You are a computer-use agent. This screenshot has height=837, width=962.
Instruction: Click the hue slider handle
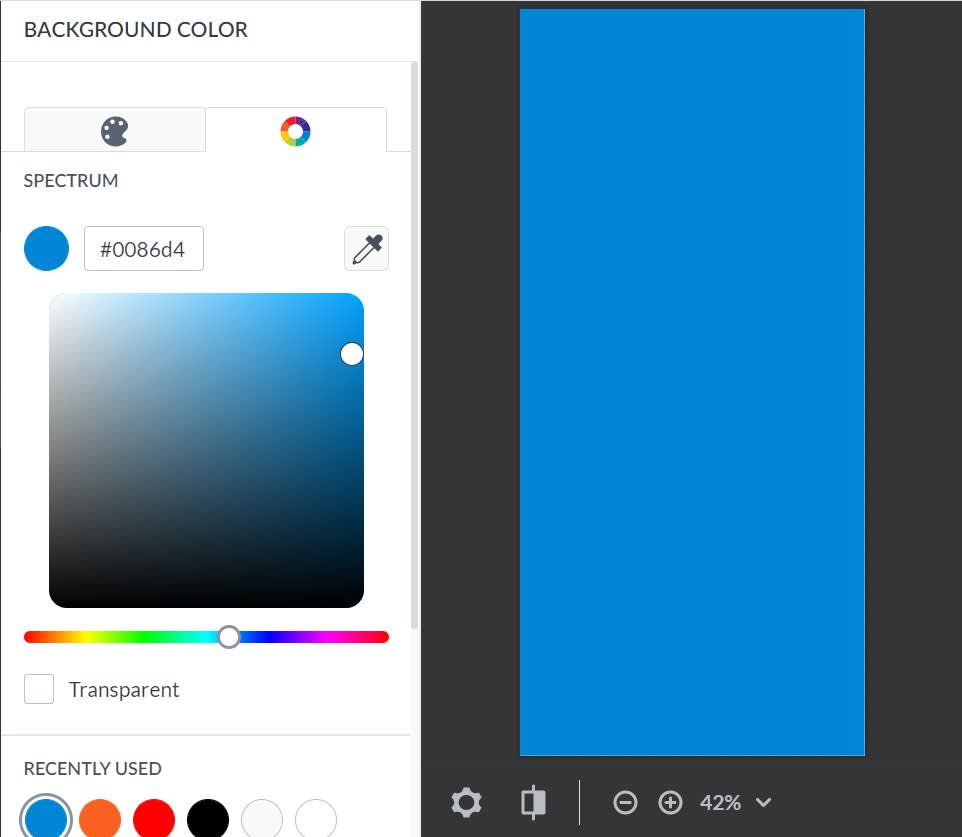[x=229, y=637]
